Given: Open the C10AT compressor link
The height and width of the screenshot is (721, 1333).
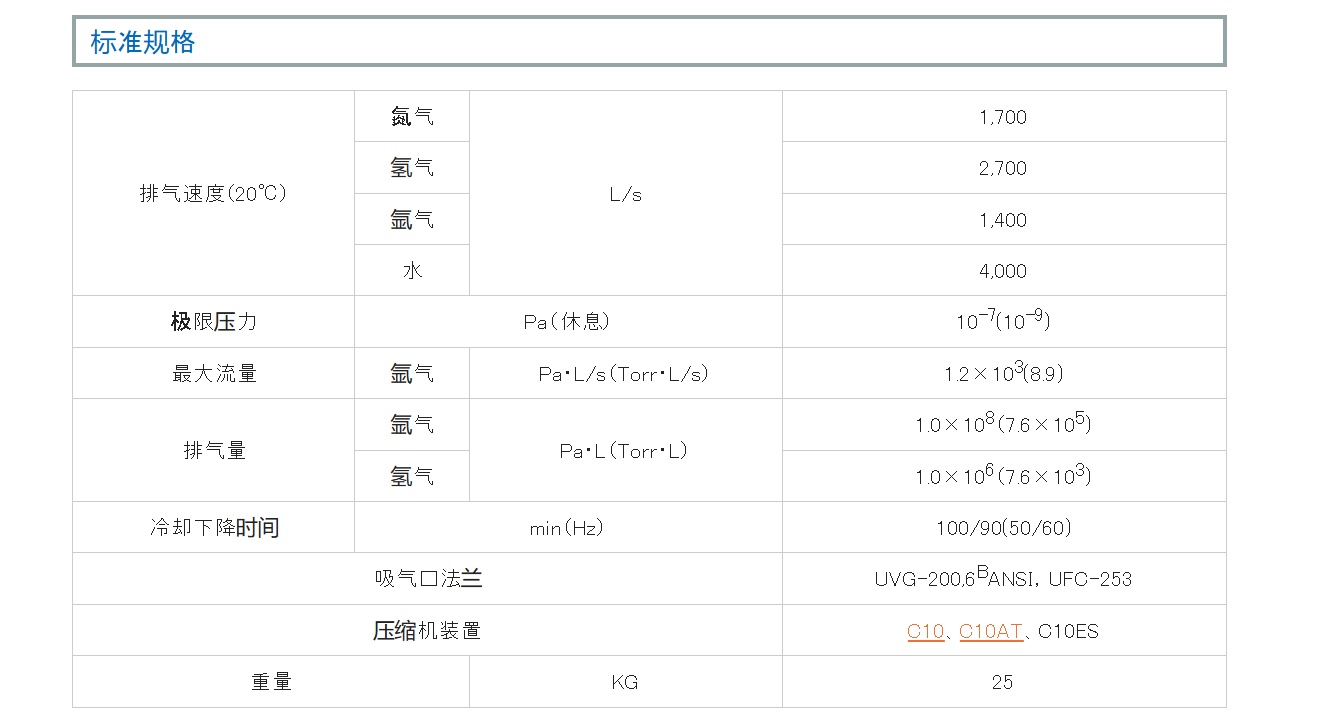Looking at the screenshot, I should [x=990, y=631].
